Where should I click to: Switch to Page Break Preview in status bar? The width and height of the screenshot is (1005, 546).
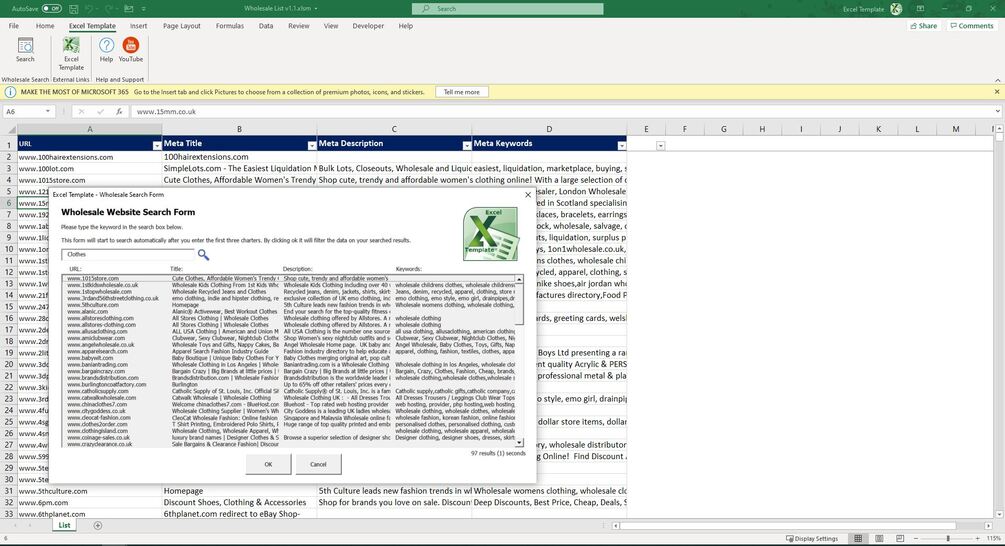[900, 538]
